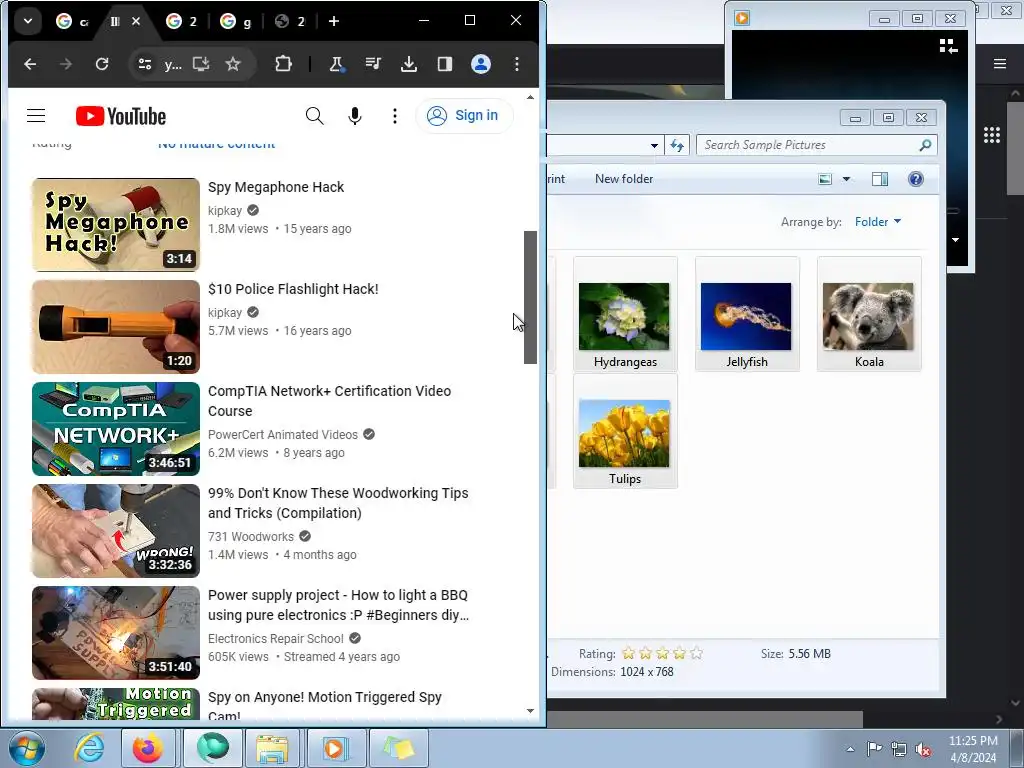
Task: Close the active YouTube tab
Action: coord(136,22)
